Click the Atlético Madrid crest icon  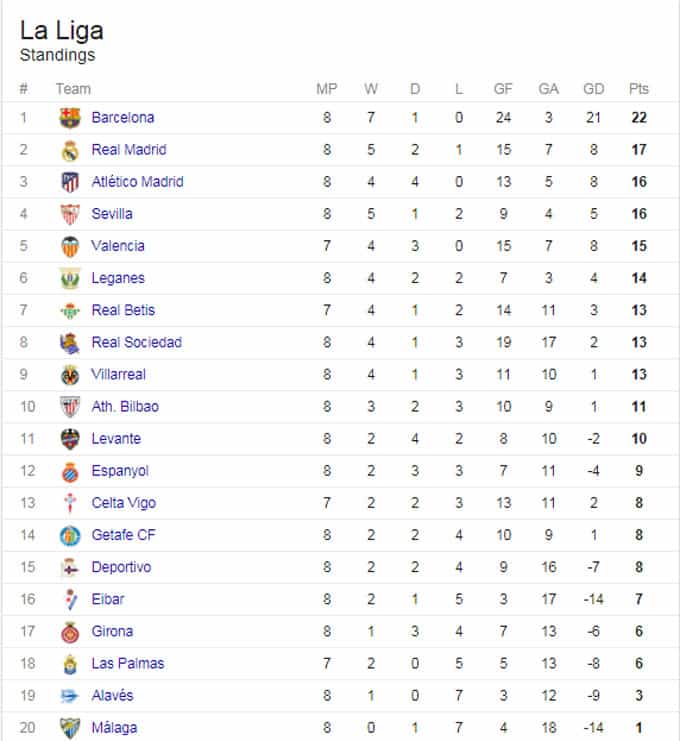point(70,182)
